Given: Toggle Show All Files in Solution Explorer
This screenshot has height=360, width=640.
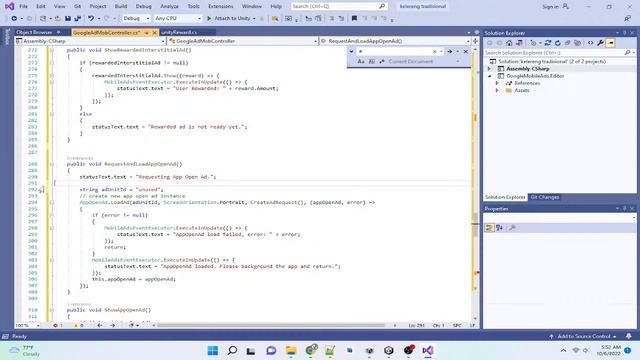Looking at the screenshot, I should [577, 43].
